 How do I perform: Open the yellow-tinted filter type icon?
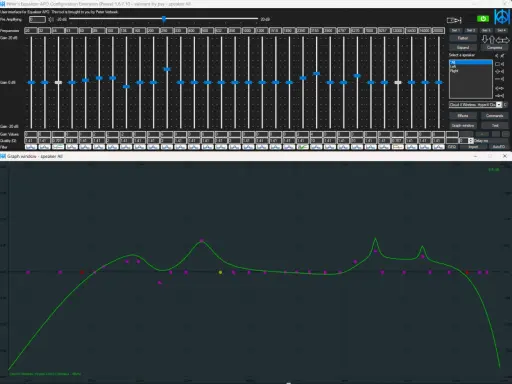pyautogui.click(x=398, y=147)
